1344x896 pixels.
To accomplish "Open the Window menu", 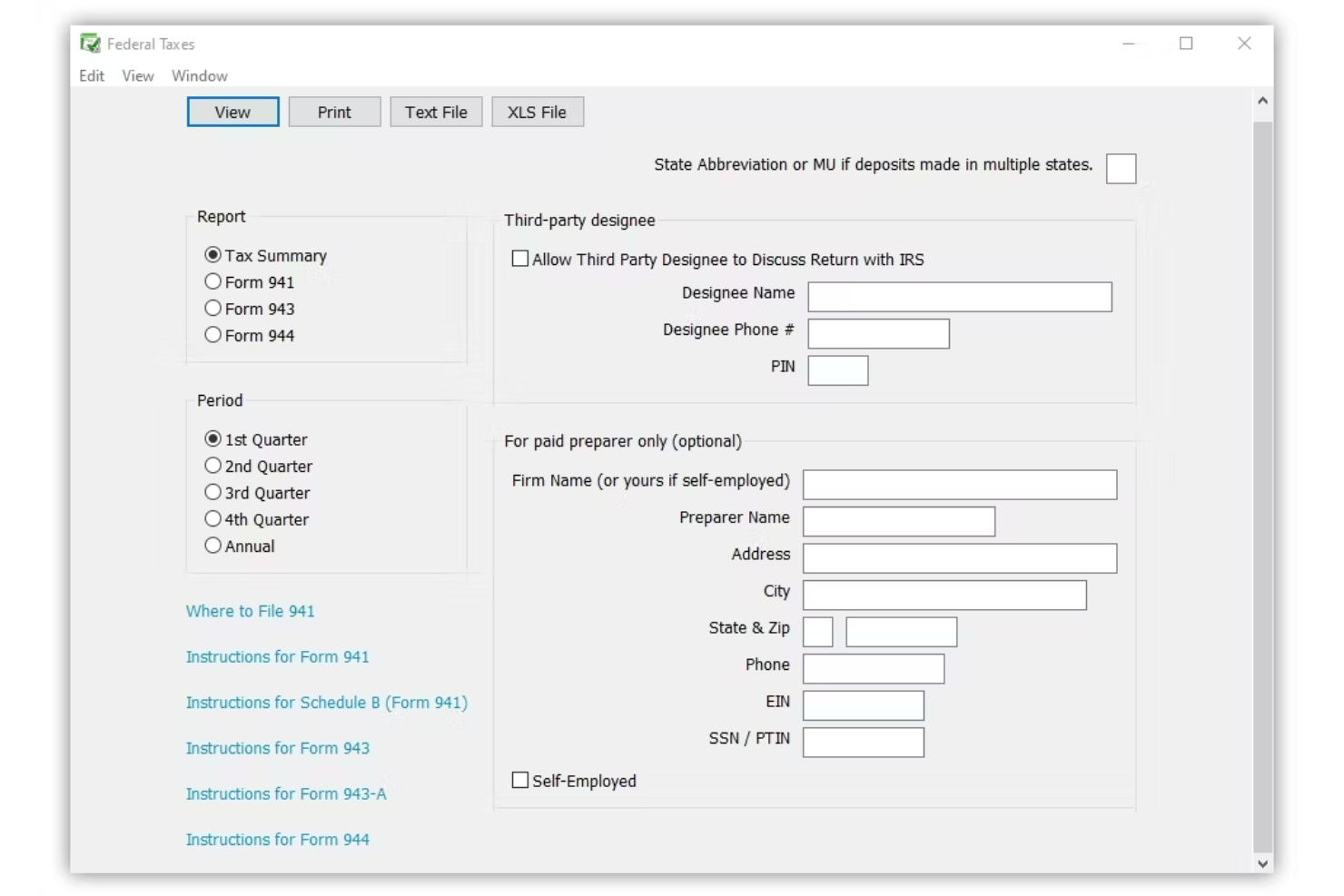I will [x=199, y=76].
